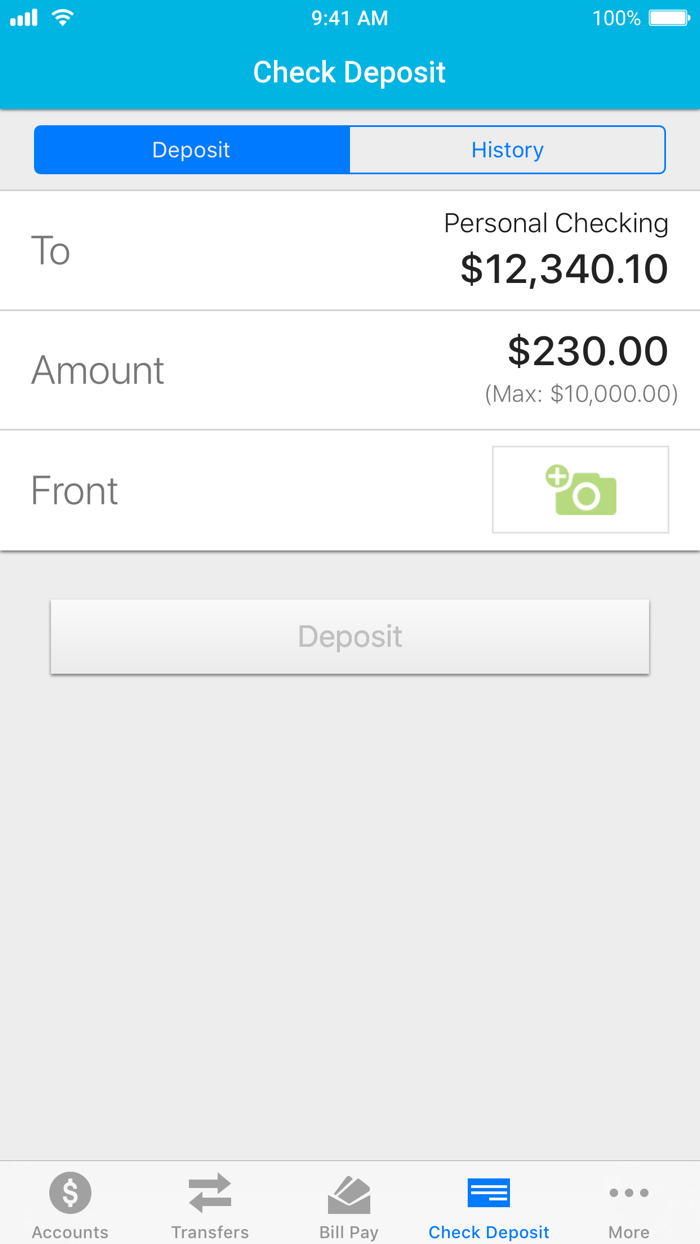Select the $12,340.10 balance text

click(x=564, y=268)
